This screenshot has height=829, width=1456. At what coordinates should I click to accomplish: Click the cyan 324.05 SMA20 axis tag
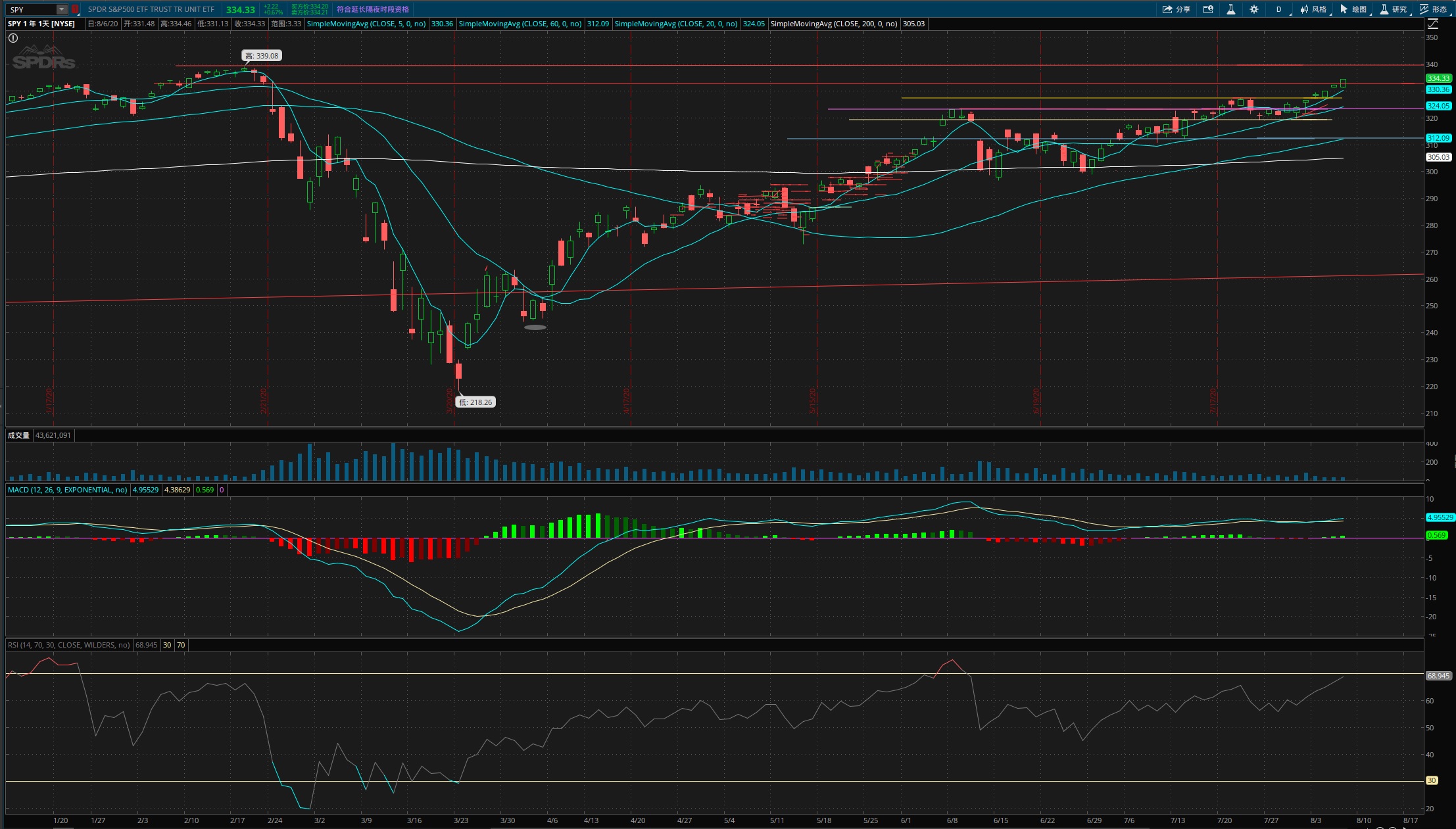[x=1438, y=106]
